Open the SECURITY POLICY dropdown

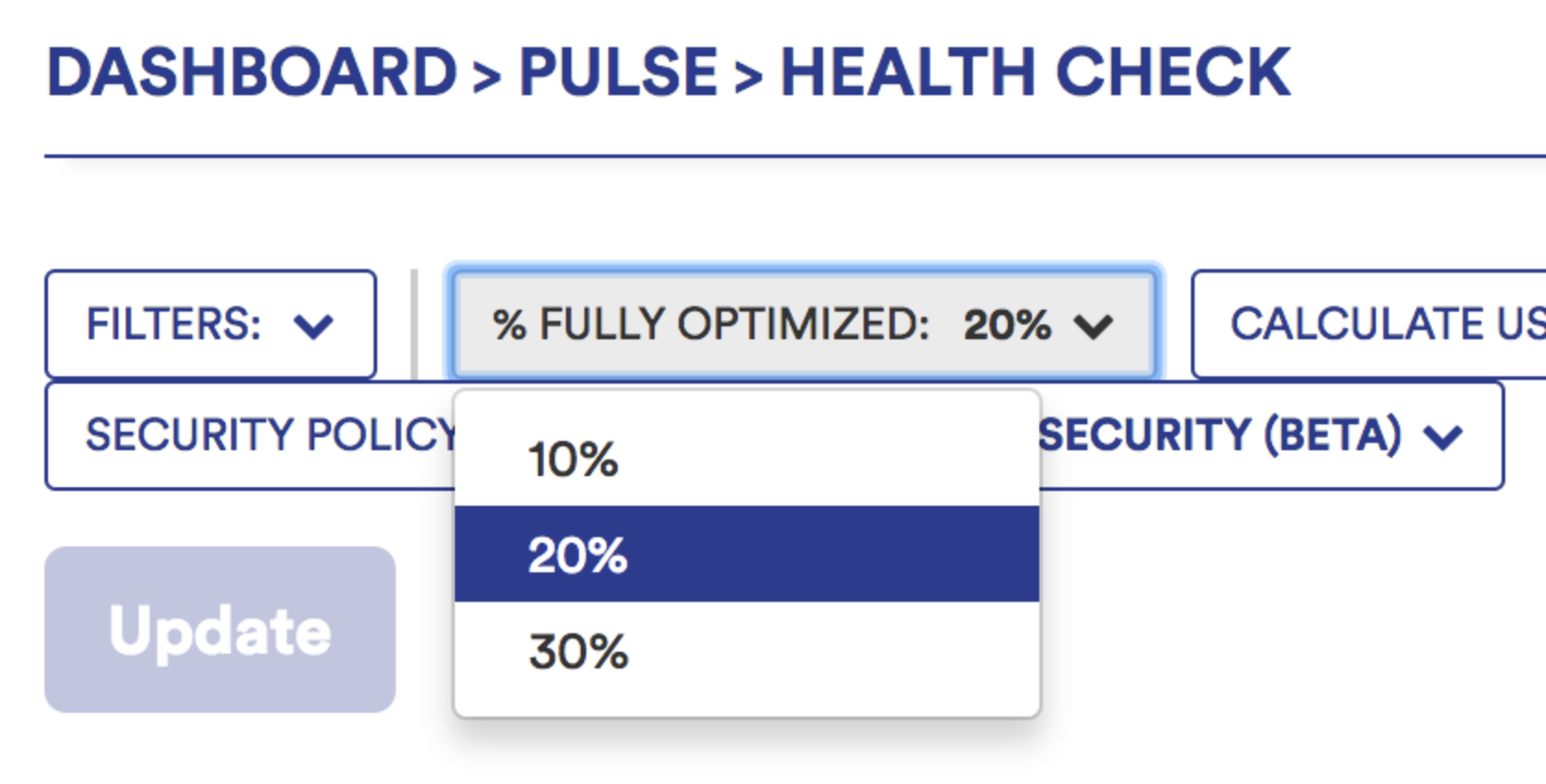[x=270, y=435]
